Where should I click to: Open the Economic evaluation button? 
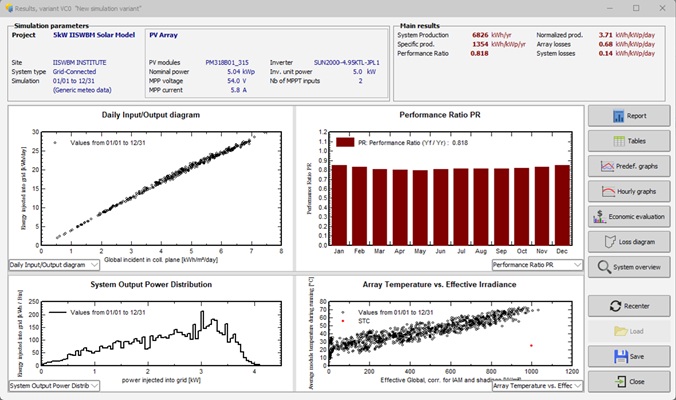coord(629,216)
